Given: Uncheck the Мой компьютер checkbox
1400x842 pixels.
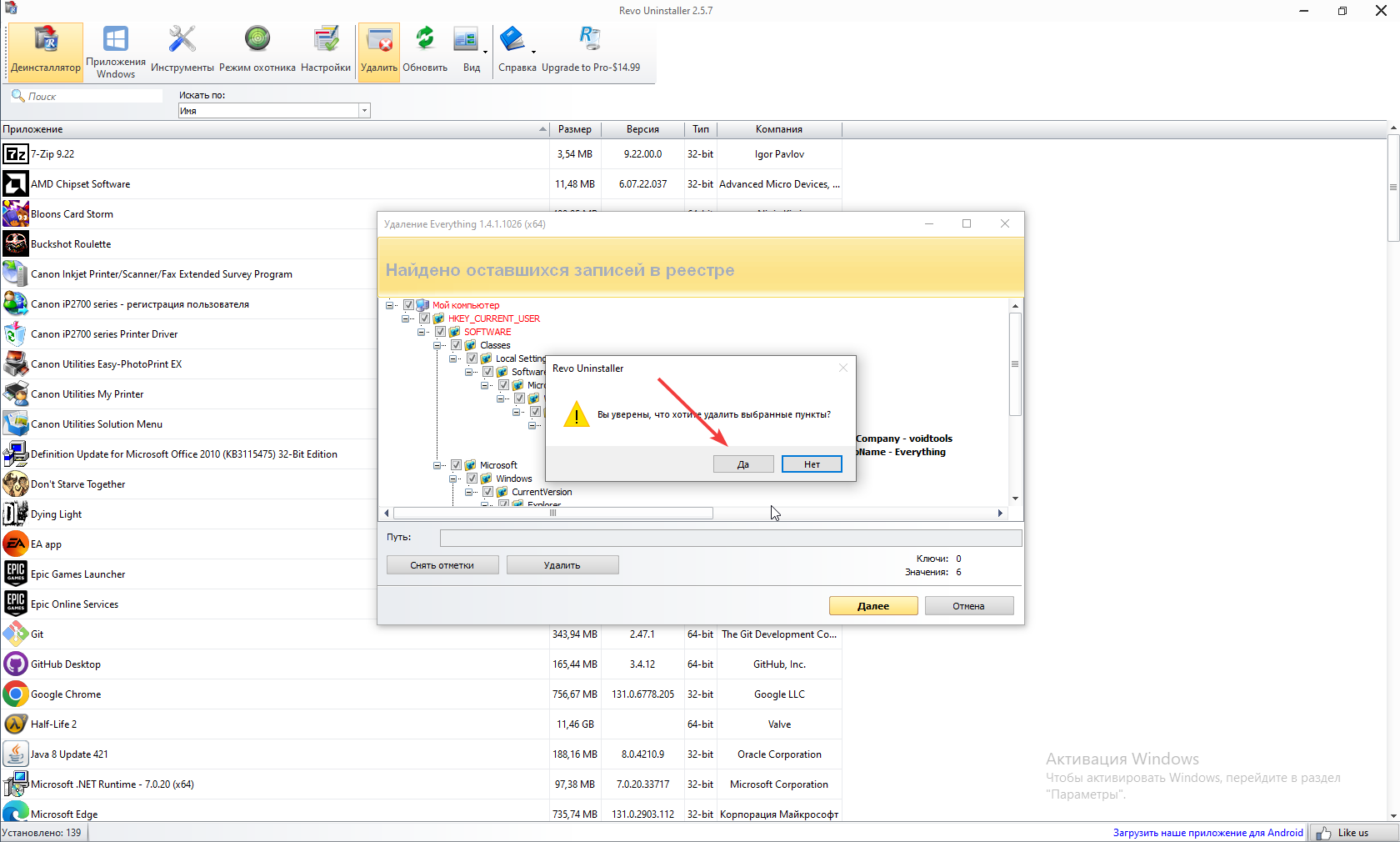Looking at the screenshot, I should pos(408,305).
